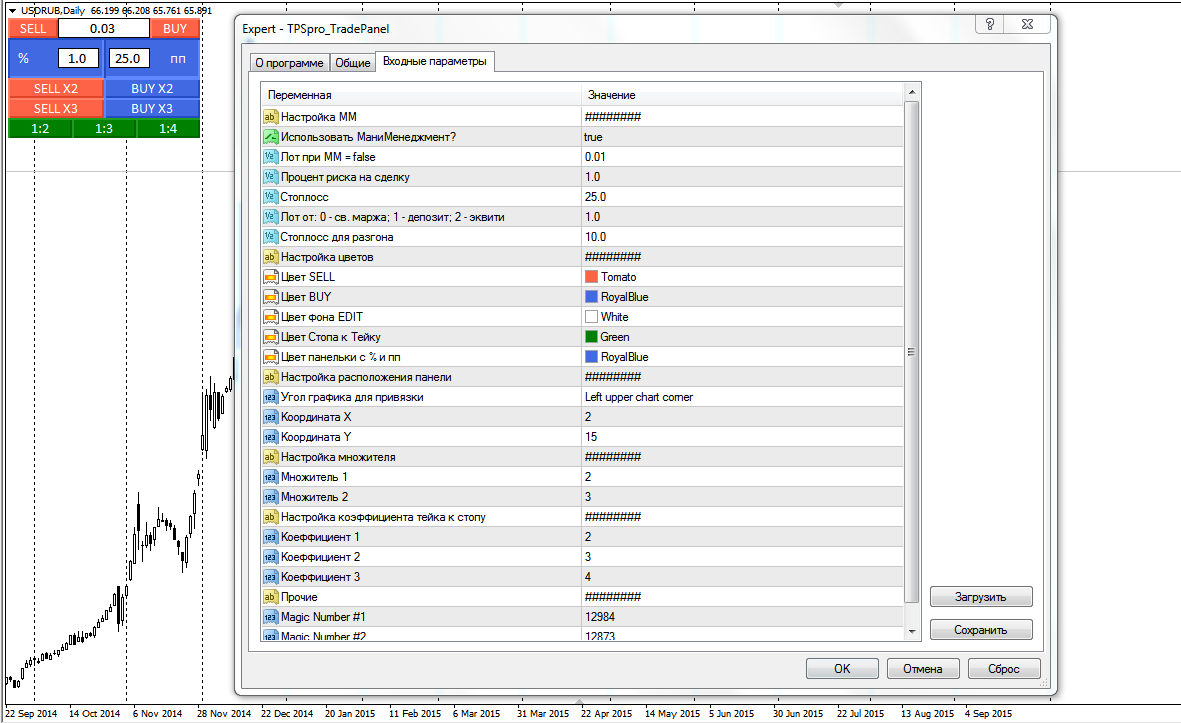The height and width of the screenshot is (723, 1181).
Task: Save the preset with the Сохранить button
Action: (x=981, y=630)
